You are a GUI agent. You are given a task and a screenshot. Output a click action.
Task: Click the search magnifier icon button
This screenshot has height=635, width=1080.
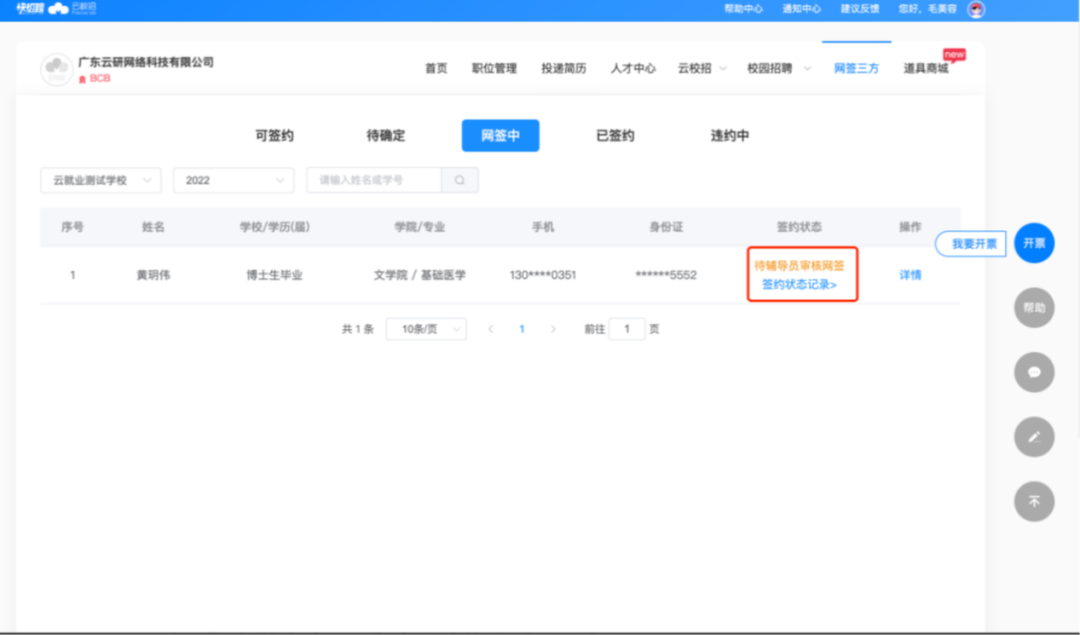tap(460, 180)
